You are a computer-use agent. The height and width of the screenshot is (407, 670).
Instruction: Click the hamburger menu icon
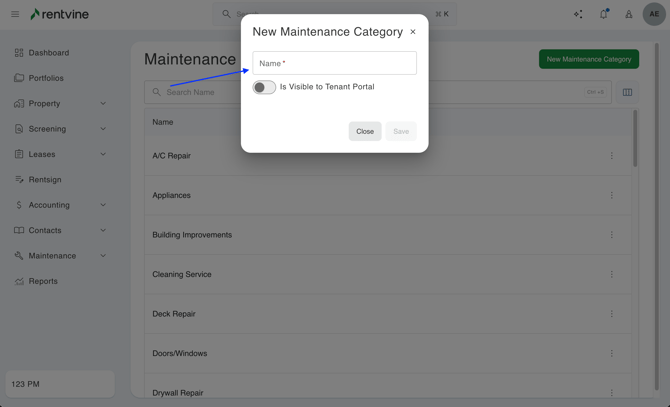15,14
